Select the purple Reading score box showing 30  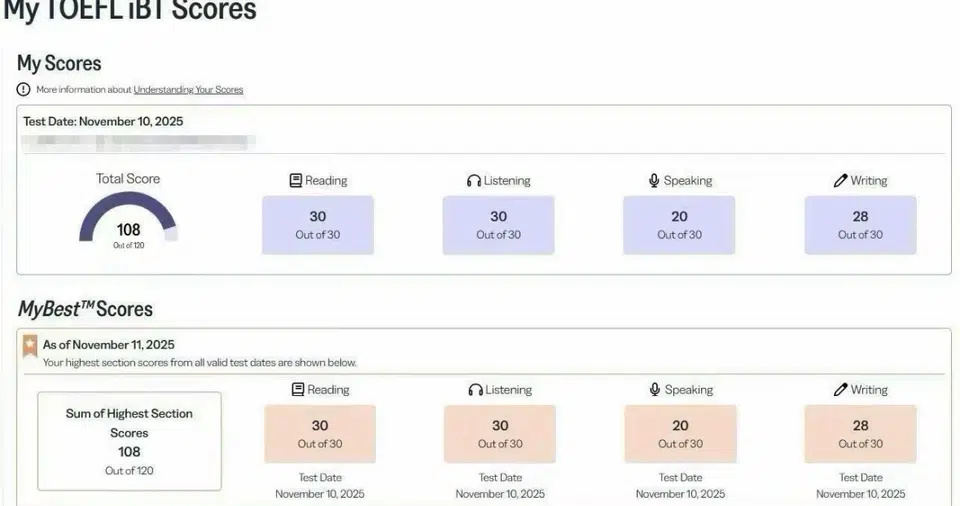[x=318, y=224]
